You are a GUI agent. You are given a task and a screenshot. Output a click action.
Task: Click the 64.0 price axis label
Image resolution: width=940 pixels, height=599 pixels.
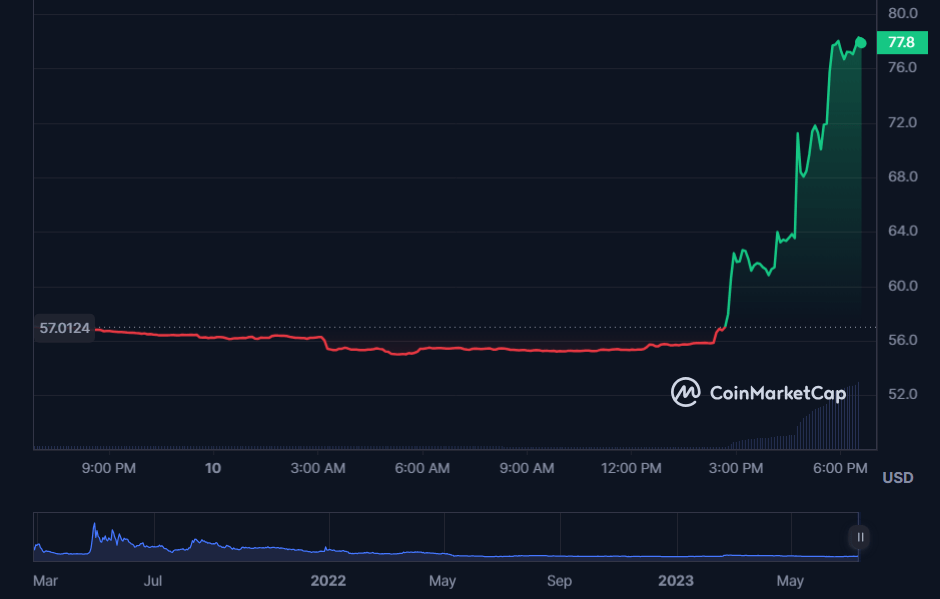(x=903, y=231)
